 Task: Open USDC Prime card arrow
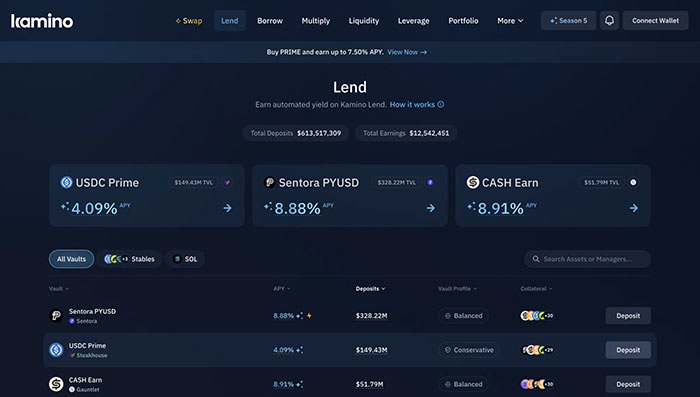(227, 208)
